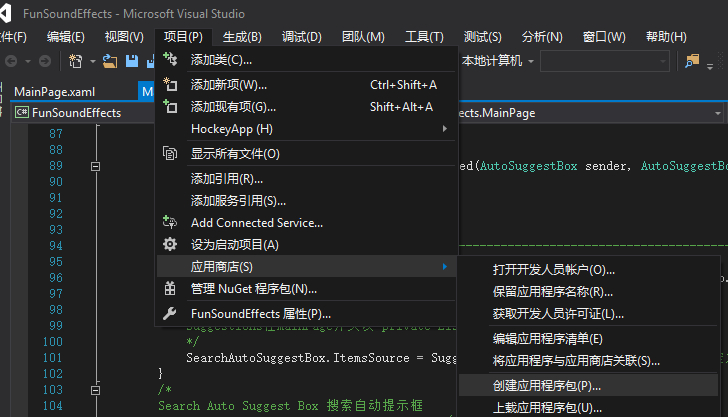Open the 窗口(W) menu
The width and height of the screenshot is (728, 417).
tap(604, 37)
